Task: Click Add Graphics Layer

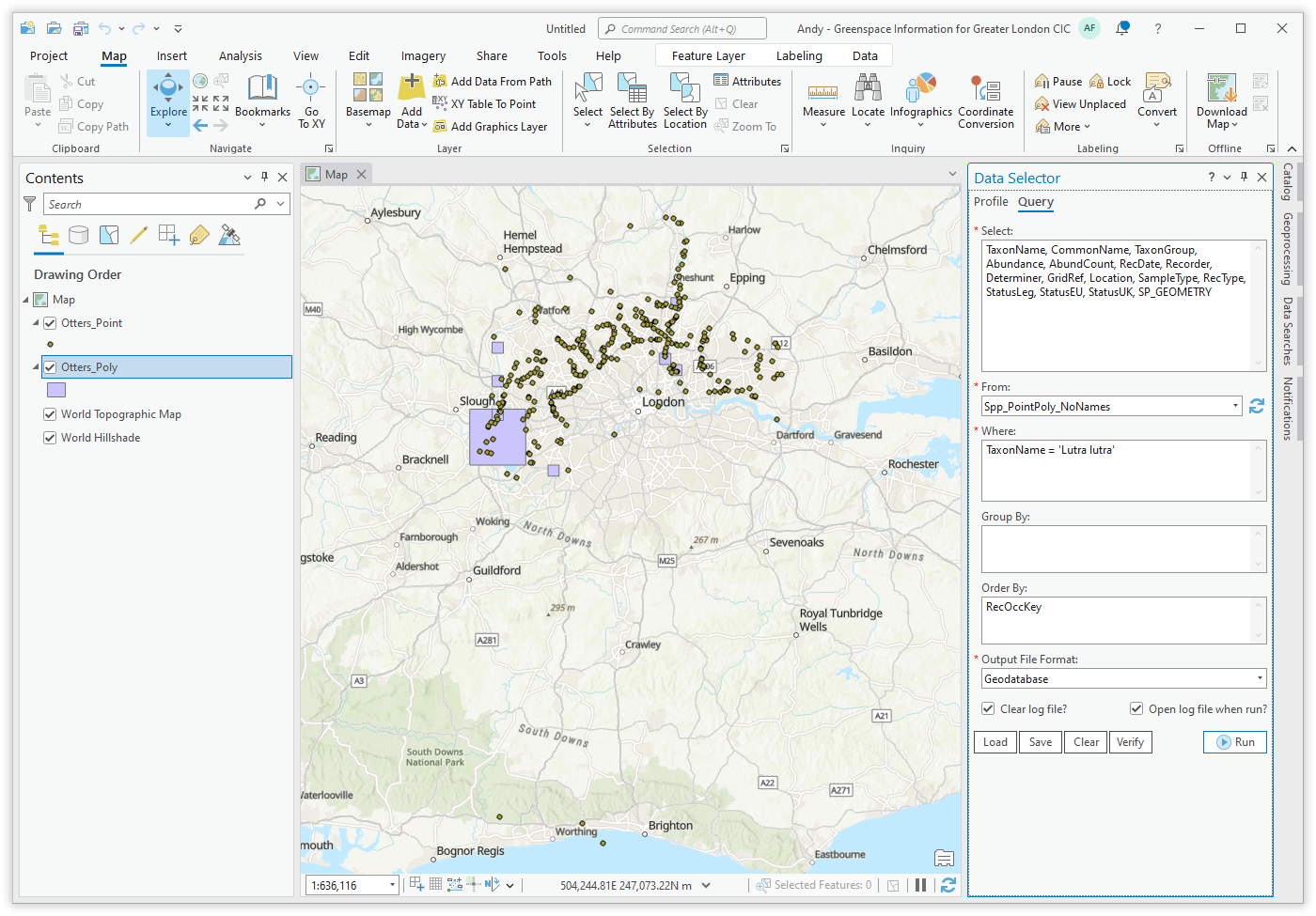Action: click(490, 127)
